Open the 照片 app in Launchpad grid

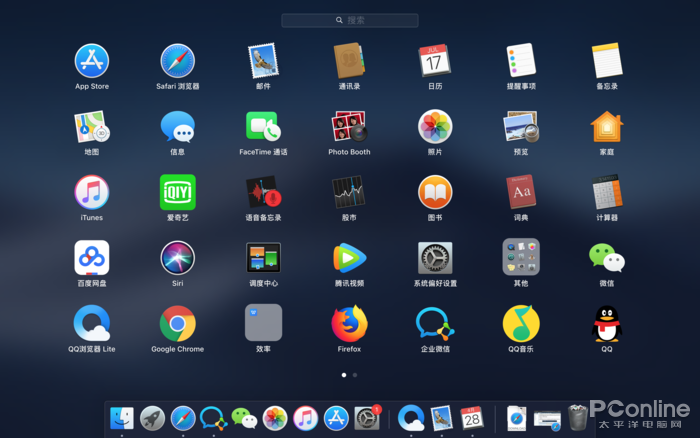(435, 127)
